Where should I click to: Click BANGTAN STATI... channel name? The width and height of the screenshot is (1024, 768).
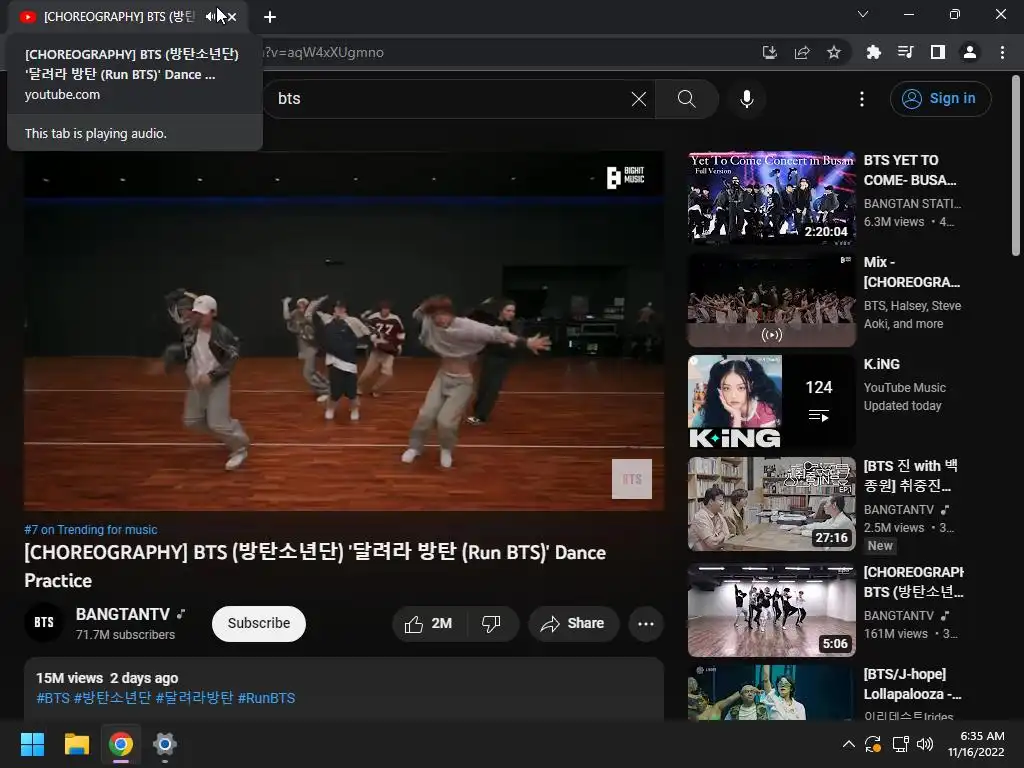pos(912,204)
